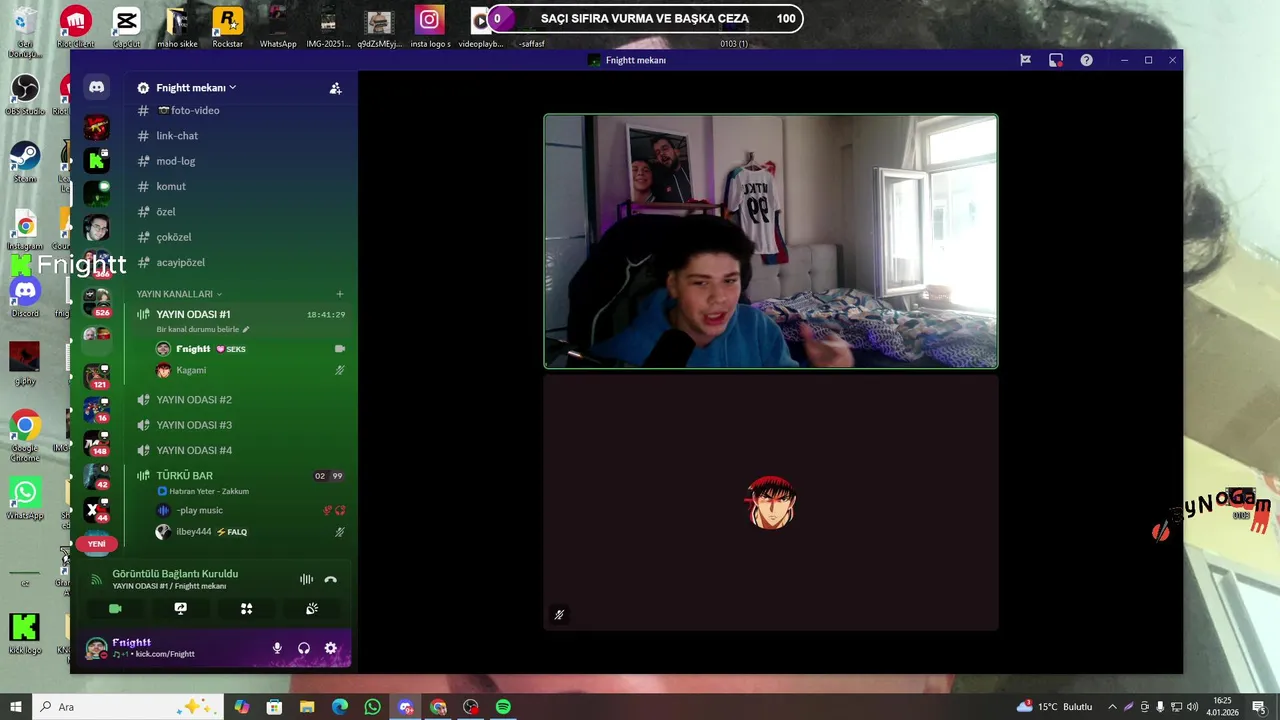The height and width of the screenshot is (720, 1280).
Task: Open the OBS Studio desktop shortcut
Action: [x=24, y=95]
